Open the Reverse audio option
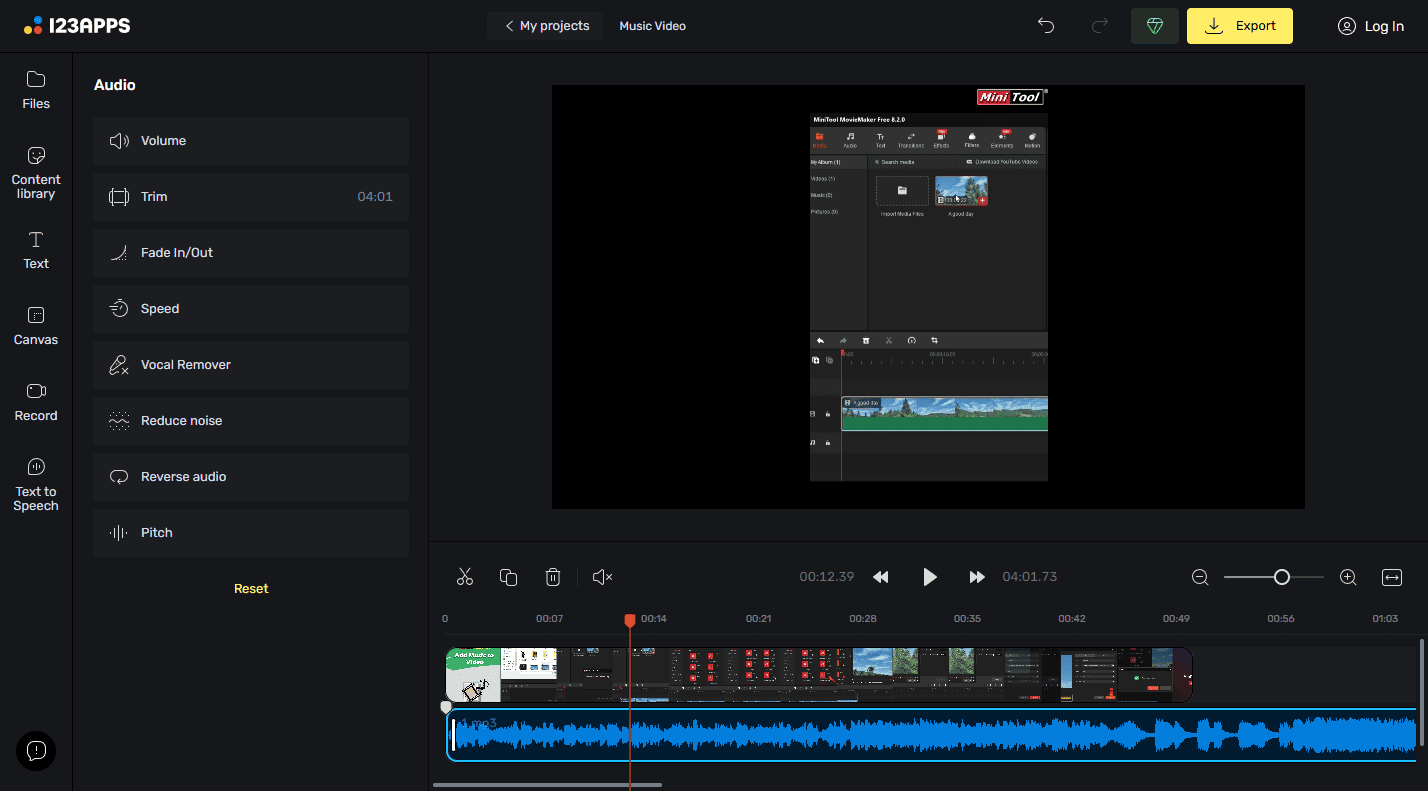The image size is (1428, 791). pos(251,477)
